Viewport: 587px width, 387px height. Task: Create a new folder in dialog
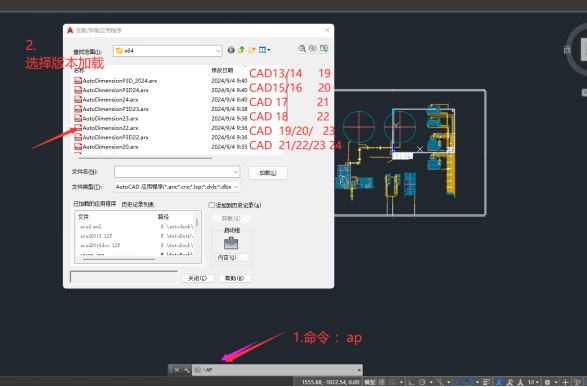(x=252, y=50)
